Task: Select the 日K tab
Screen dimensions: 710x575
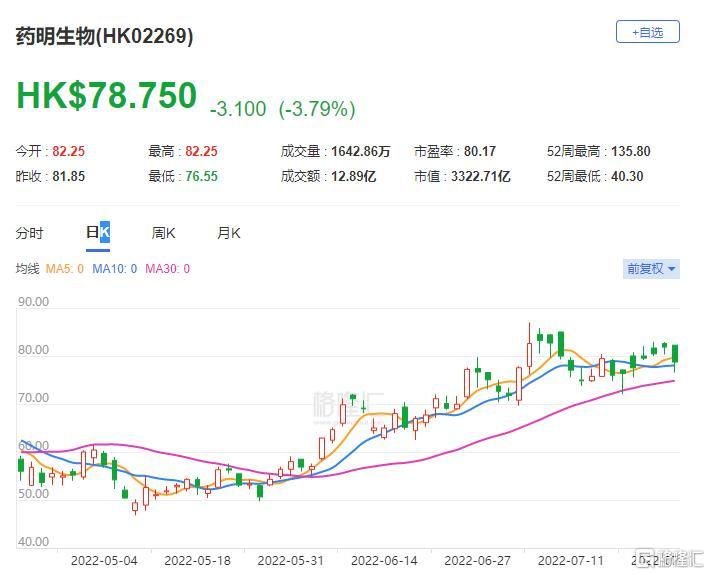Action: click(98, 232)
